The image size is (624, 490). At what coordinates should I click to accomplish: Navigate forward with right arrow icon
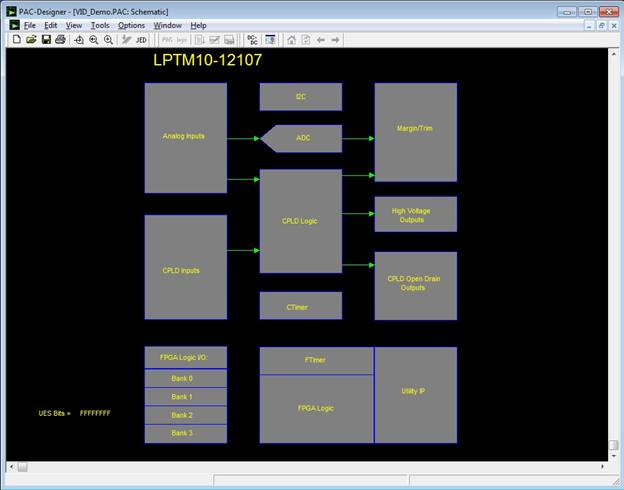335,40
